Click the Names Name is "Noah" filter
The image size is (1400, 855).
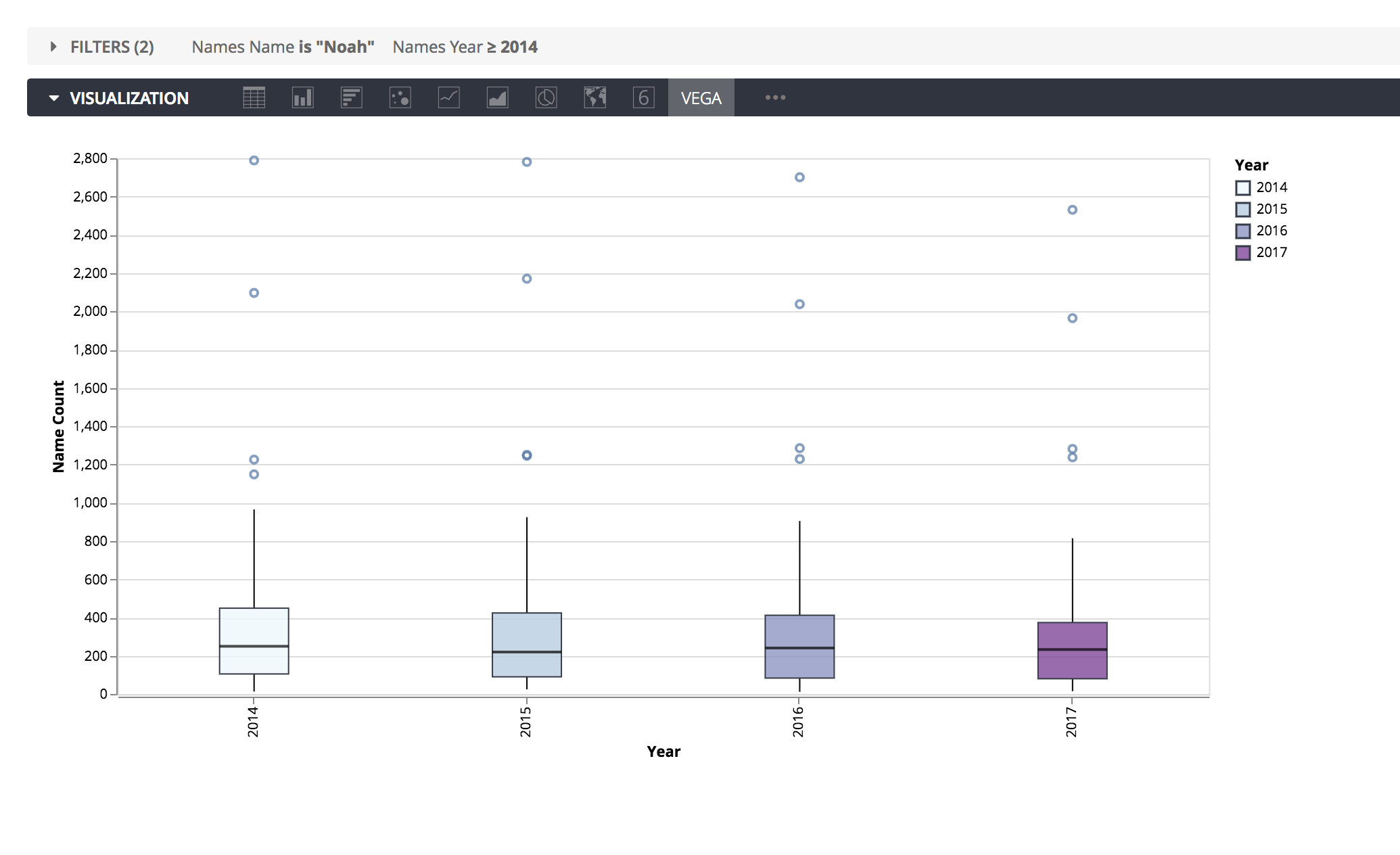[x=283, y=47]
